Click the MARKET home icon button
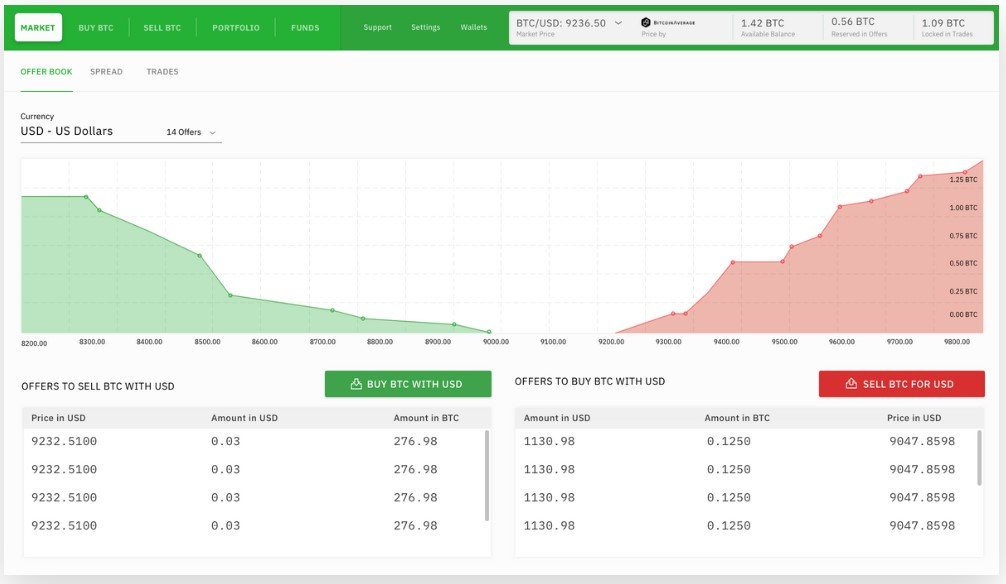Image resolution: width=1006 pixels, height=584 pixels. click(37, 27)
